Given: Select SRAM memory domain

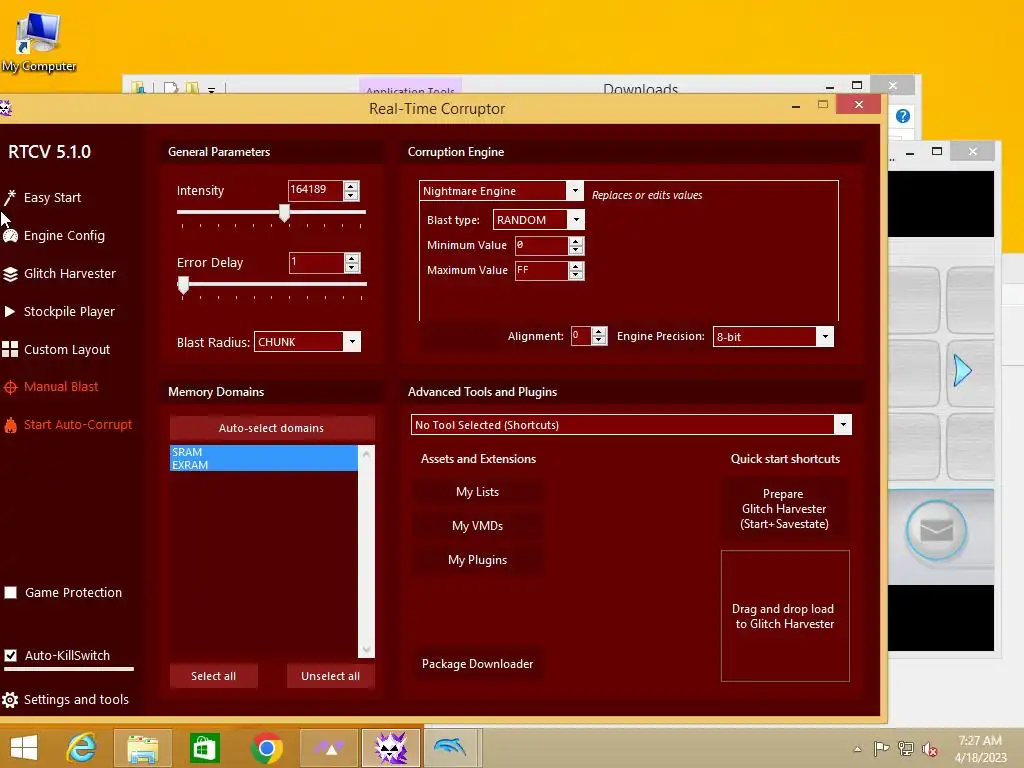Looking at the screenshot, I should point(264,452).
